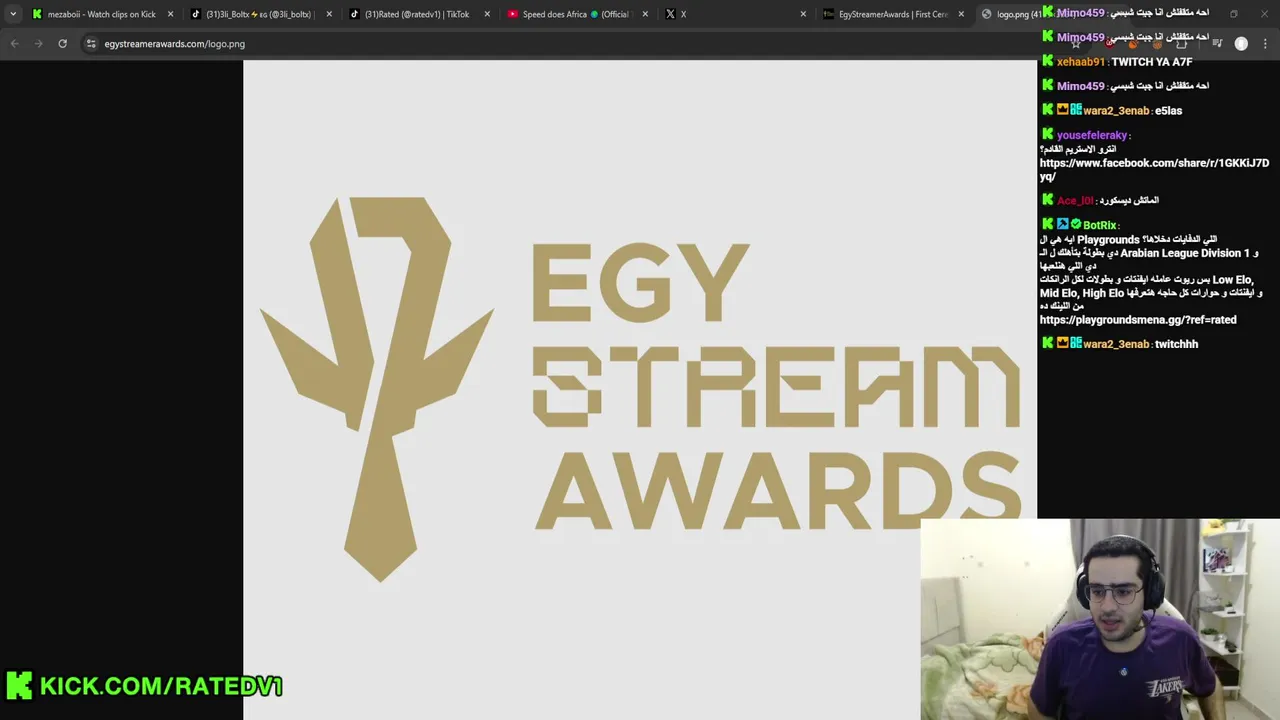This screenshot has height=720, width=1280.
Task: Click Kick icon beside yousefeleraky
Action: pos(1048,134)
